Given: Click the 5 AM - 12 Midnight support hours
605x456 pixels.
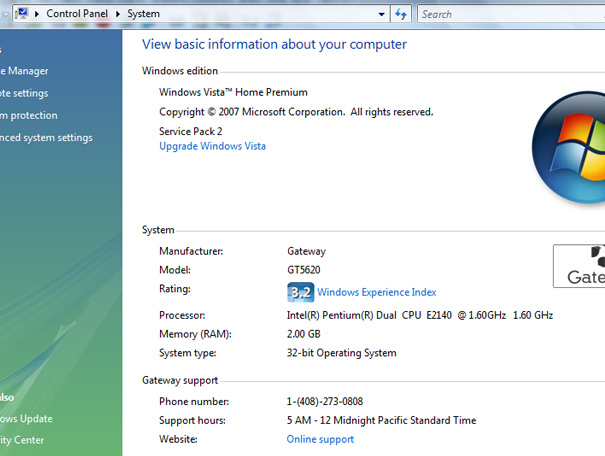Looking at the screenshot, I should click(x=382, y=420).
